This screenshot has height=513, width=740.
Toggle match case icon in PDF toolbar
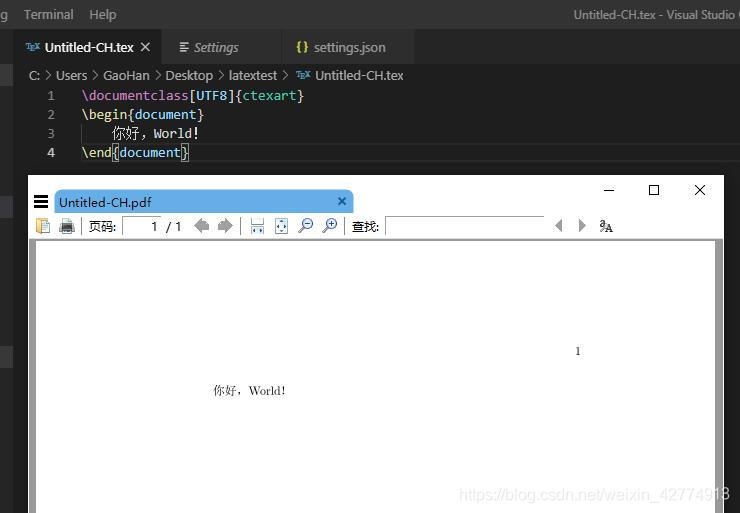coord(606,227)
